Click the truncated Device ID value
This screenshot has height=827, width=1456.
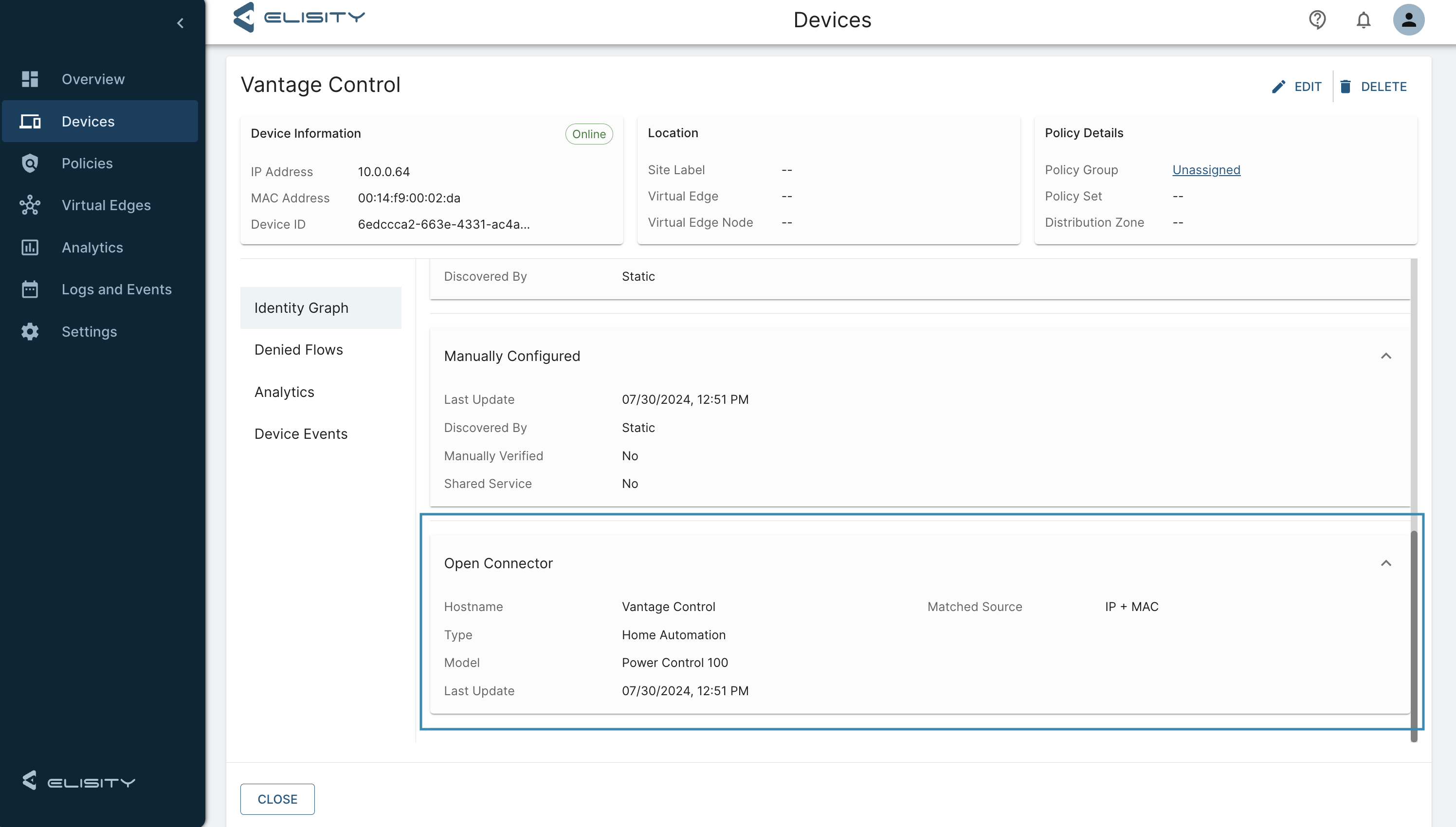point(444,224)
